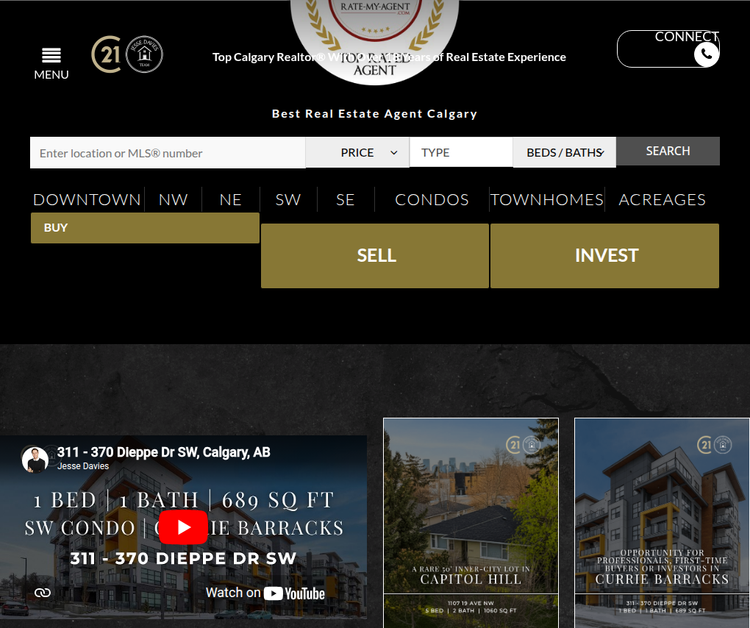Click the Century 21 logo
This screenshot has width=750, height=628.
point(106,54)
